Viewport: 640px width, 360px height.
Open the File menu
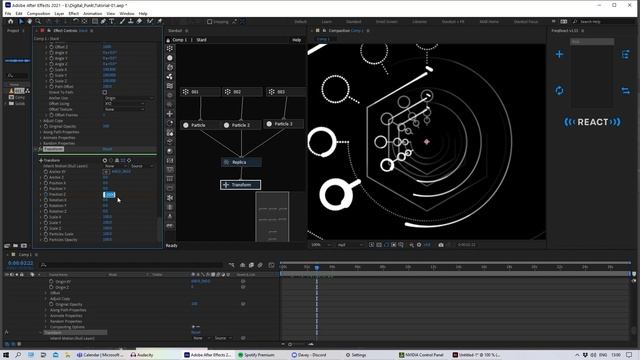coord(8,13)
